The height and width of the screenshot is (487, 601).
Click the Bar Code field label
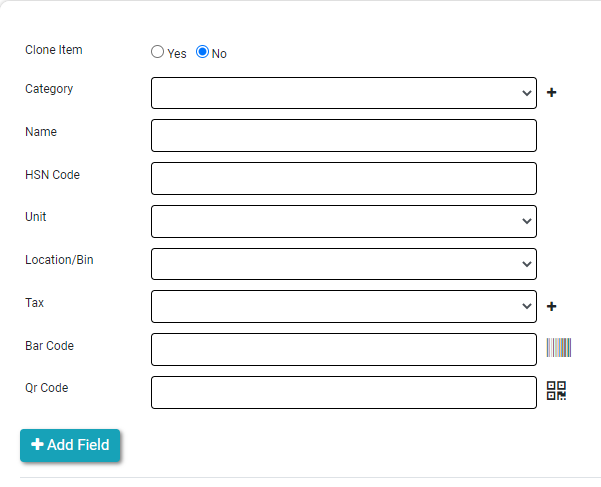(49, 346)
